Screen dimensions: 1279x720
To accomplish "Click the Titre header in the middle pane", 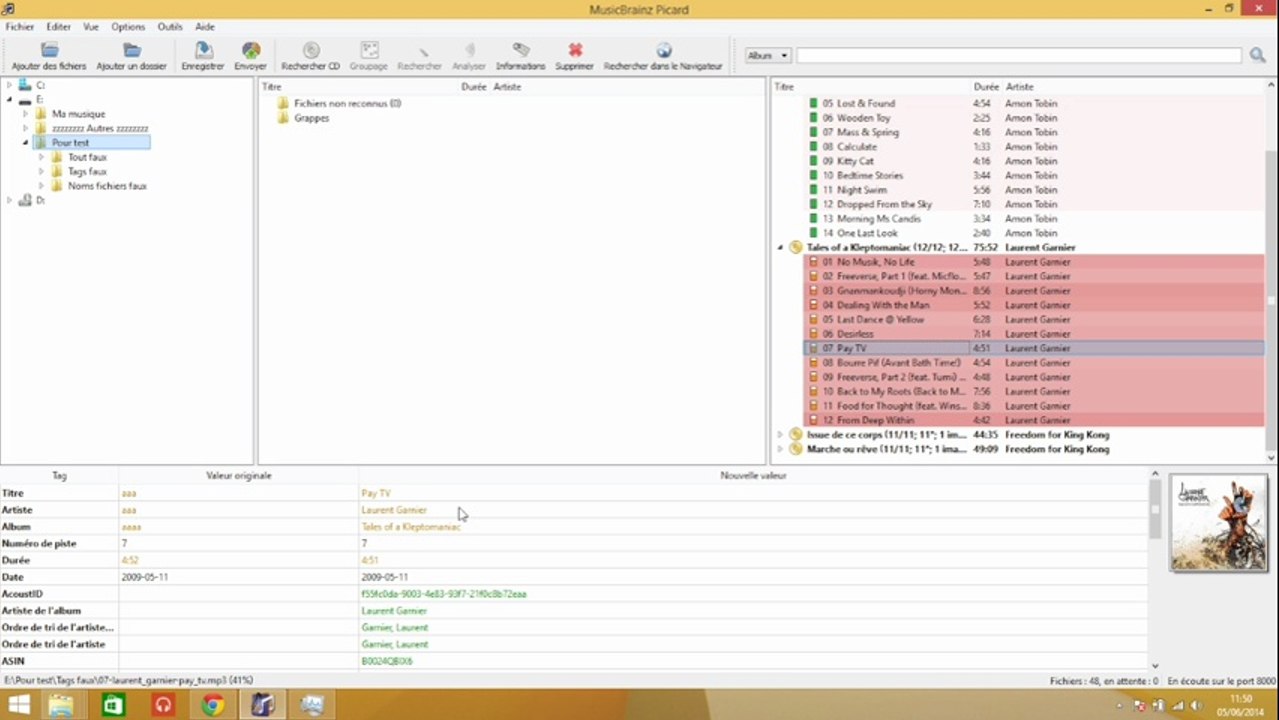I will click(272, 87).
